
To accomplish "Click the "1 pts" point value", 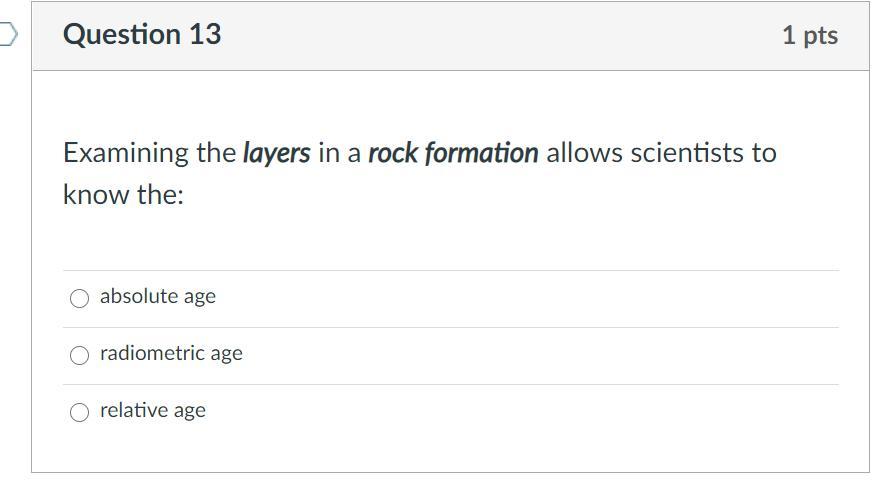I will (809, 36).
